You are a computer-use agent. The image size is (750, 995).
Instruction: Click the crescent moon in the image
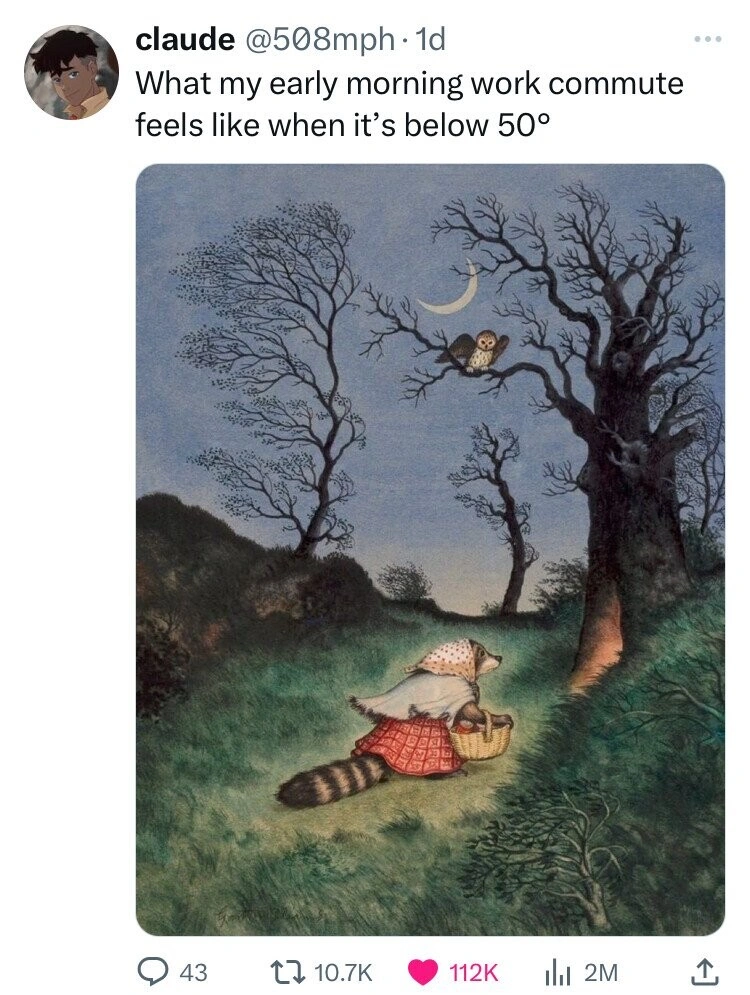point(451,289)
